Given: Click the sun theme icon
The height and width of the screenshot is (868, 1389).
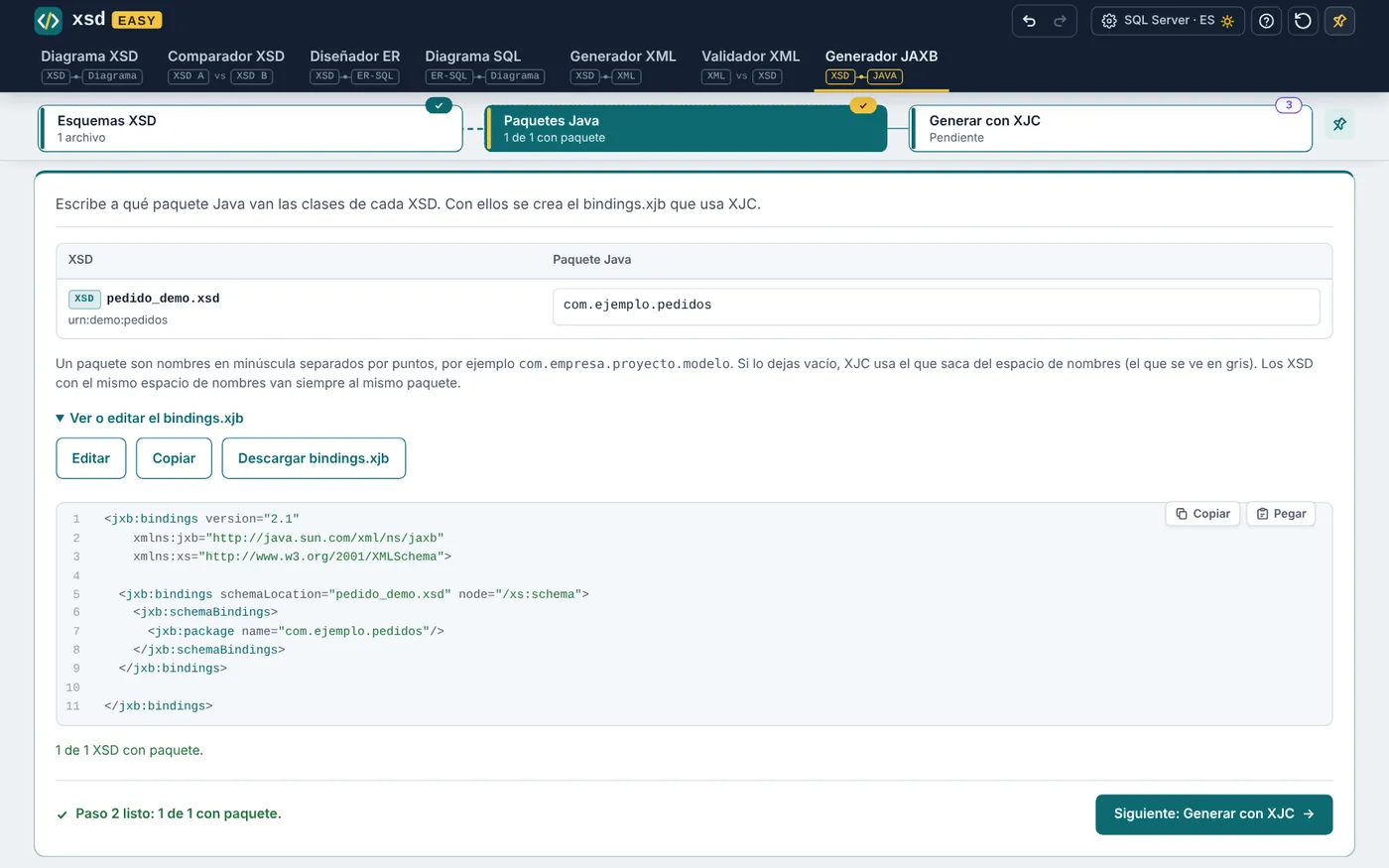Looking at the screenshot, I should click(x=1227, y=21).
